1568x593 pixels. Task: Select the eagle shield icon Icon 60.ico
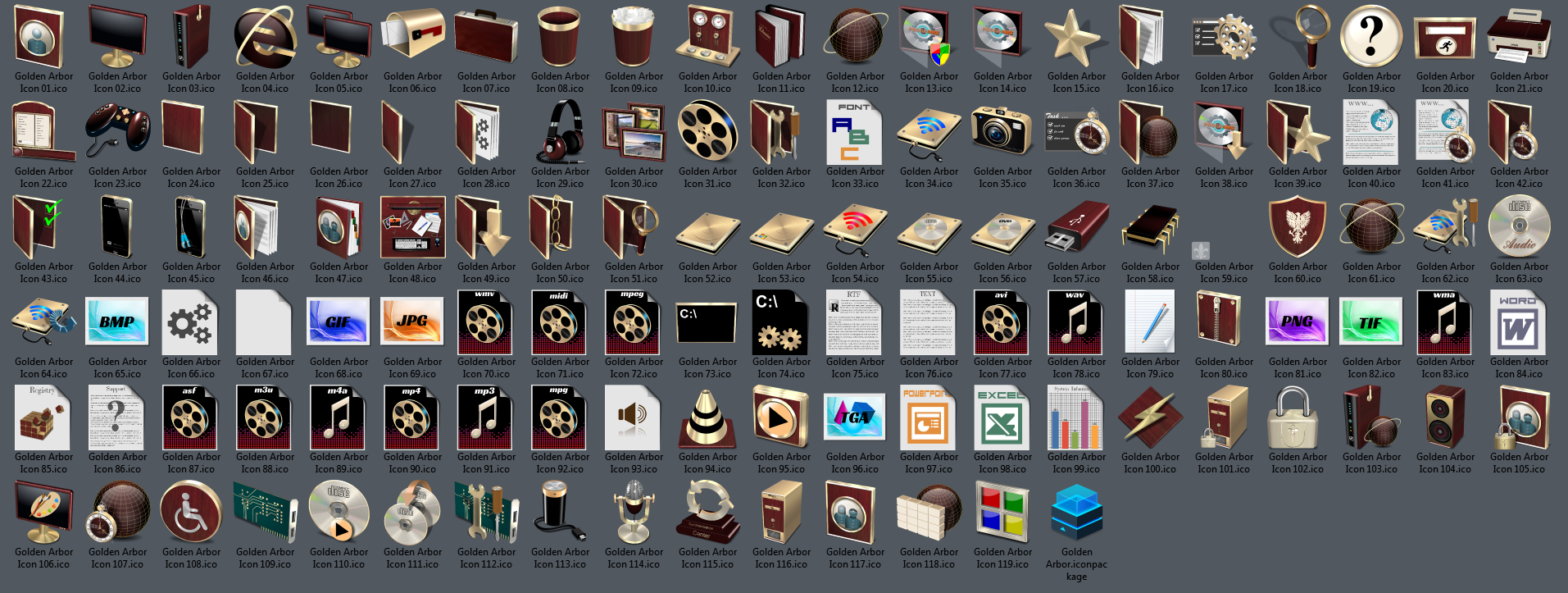click(1298, 227)
